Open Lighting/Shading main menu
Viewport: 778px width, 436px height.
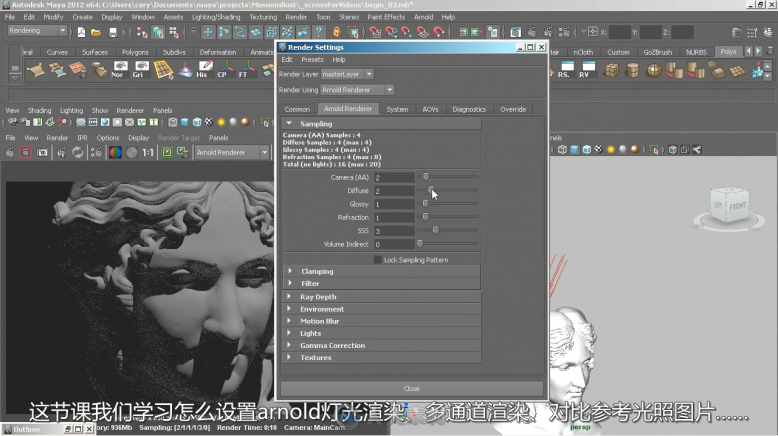[x=216, y=17]
